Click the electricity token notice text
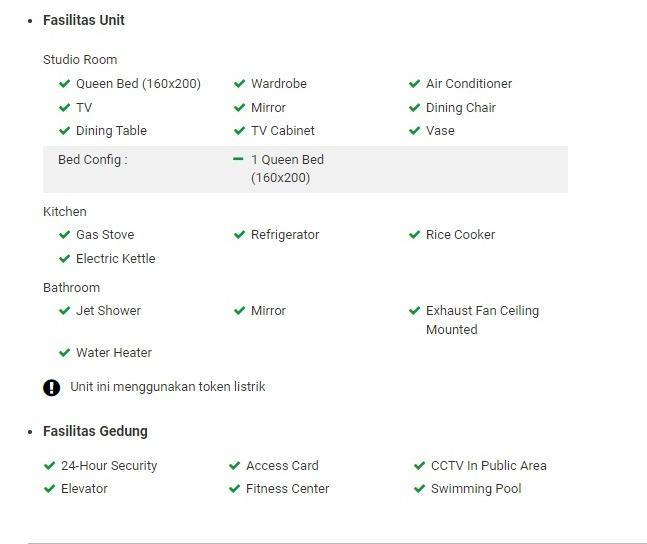The height and width of the screenshot is (544, 647). [167, 387]
